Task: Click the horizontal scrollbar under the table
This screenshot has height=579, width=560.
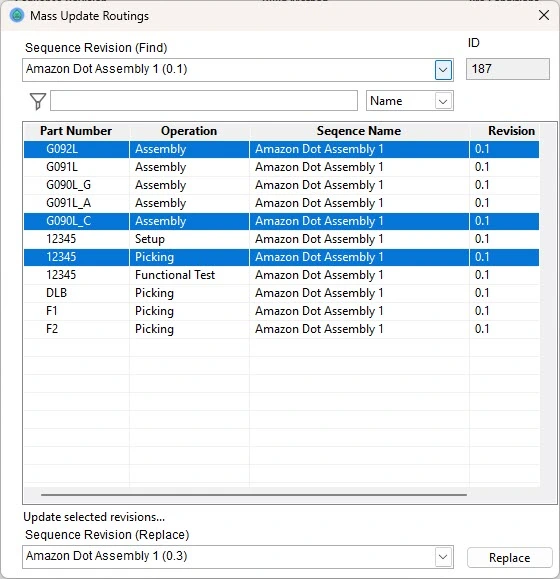Action: pyautogui.click(x=254, y=494)
